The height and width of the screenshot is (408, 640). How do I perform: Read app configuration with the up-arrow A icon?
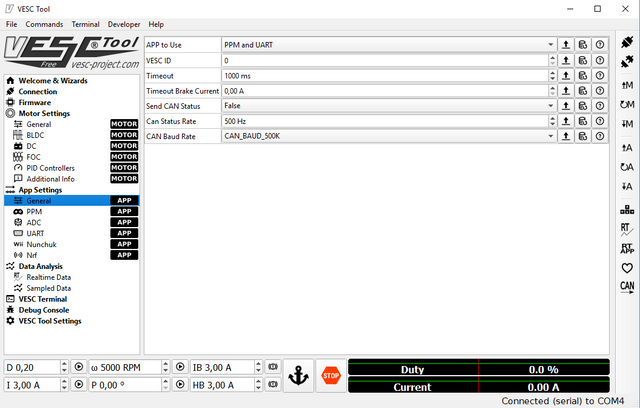[627, 148]
